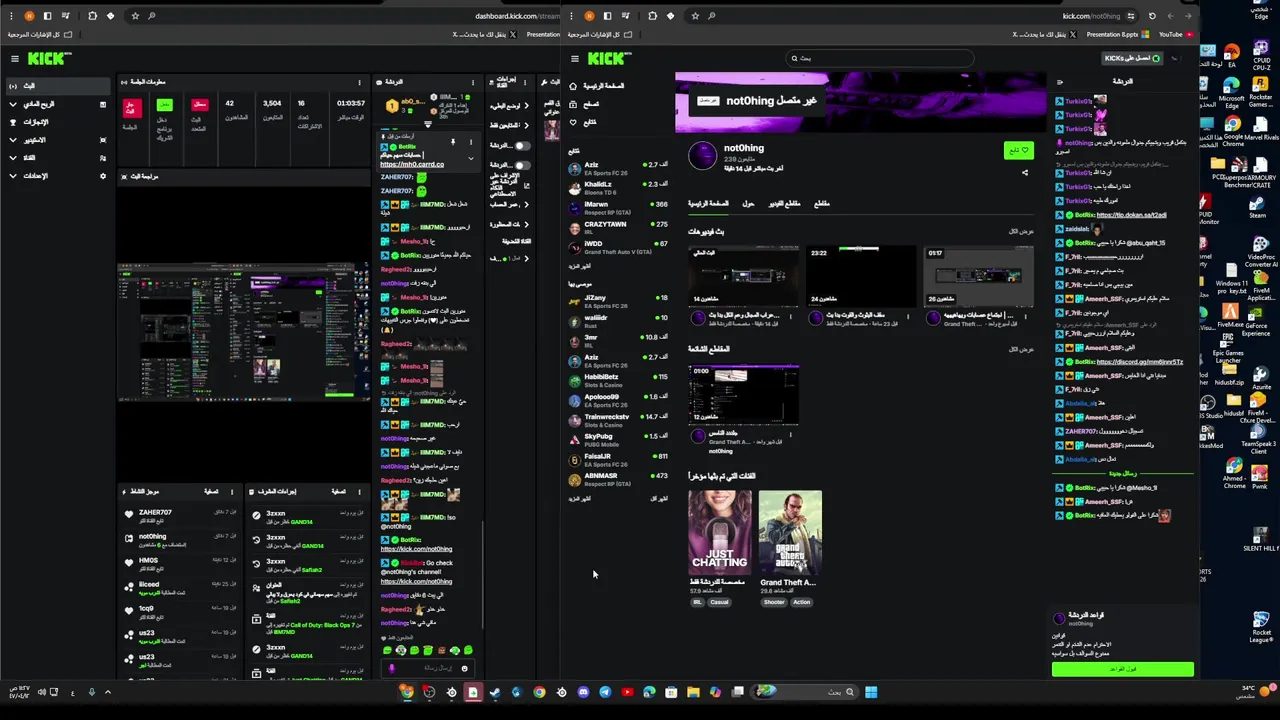Click the Windows Start button

[x=871, y=692]
